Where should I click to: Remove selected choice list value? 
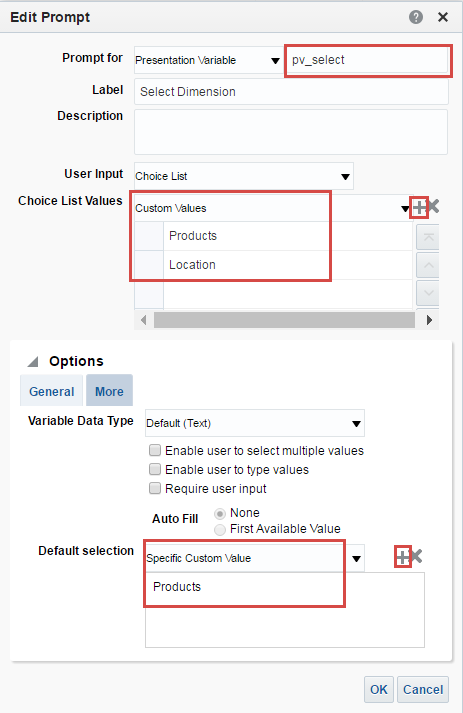point(433,206)
